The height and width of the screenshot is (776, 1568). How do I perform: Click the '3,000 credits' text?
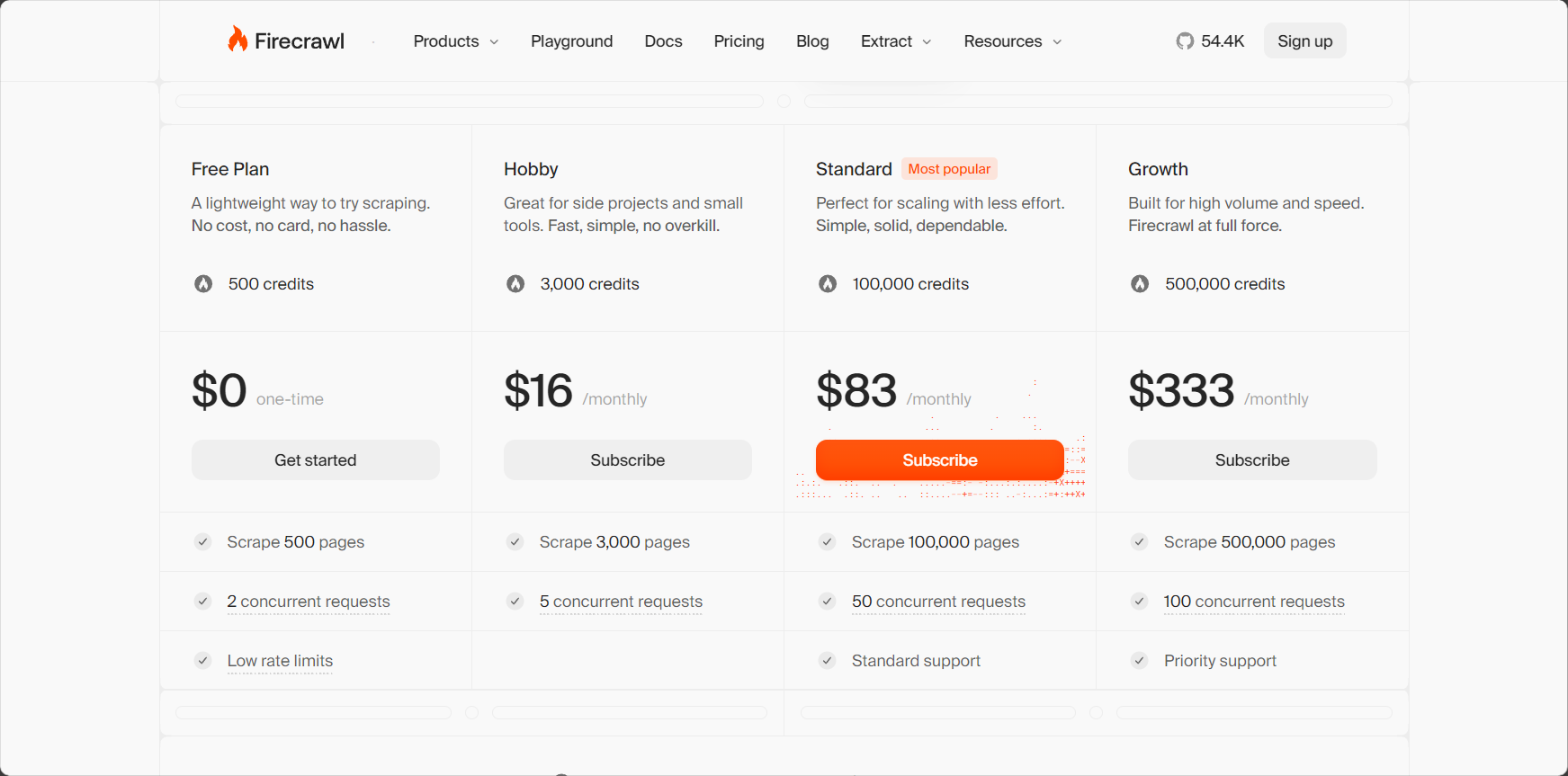click(x=589, y=284)
